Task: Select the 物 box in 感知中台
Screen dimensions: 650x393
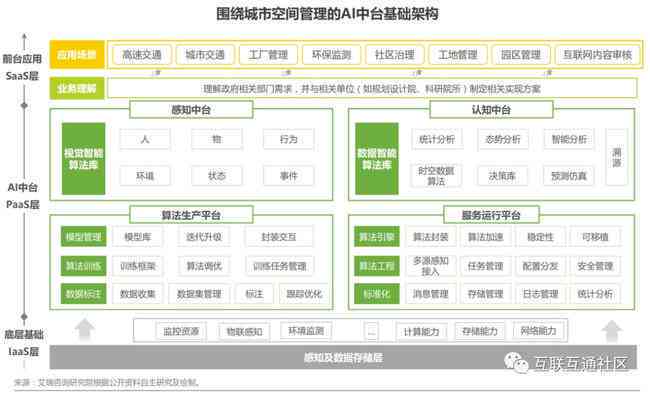Action: click(x=217, y=139)
